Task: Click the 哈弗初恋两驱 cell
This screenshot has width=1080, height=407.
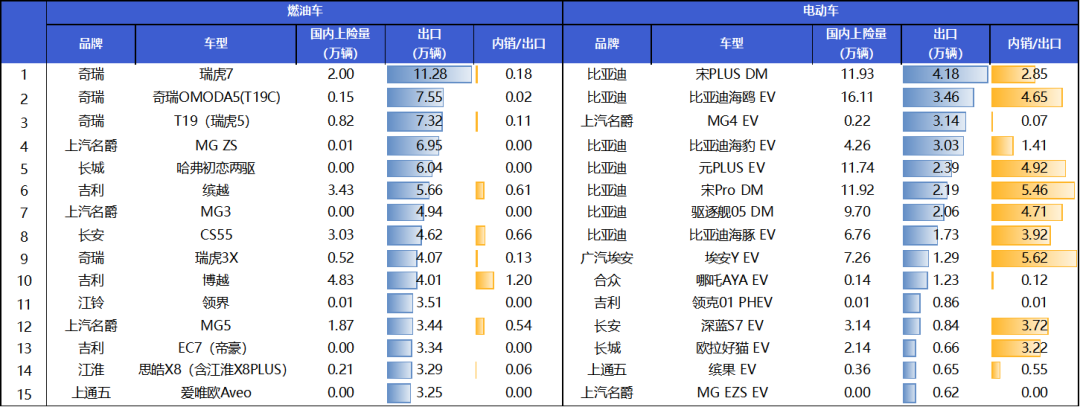Action: coord(216,168)
